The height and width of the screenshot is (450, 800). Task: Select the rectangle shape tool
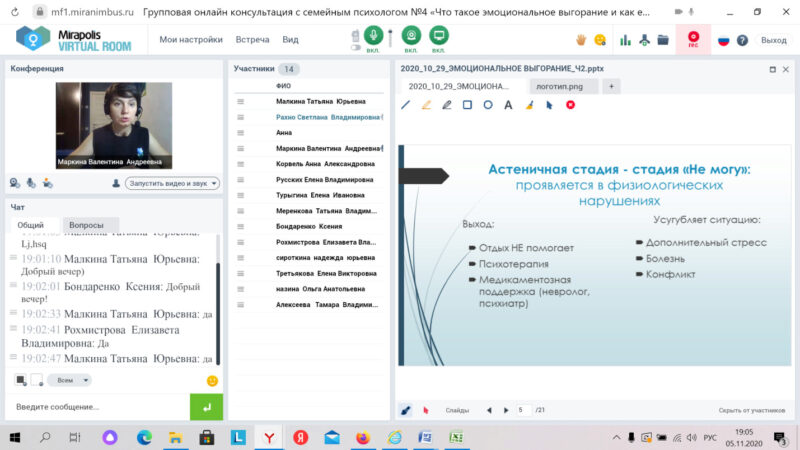pos(467,105)
